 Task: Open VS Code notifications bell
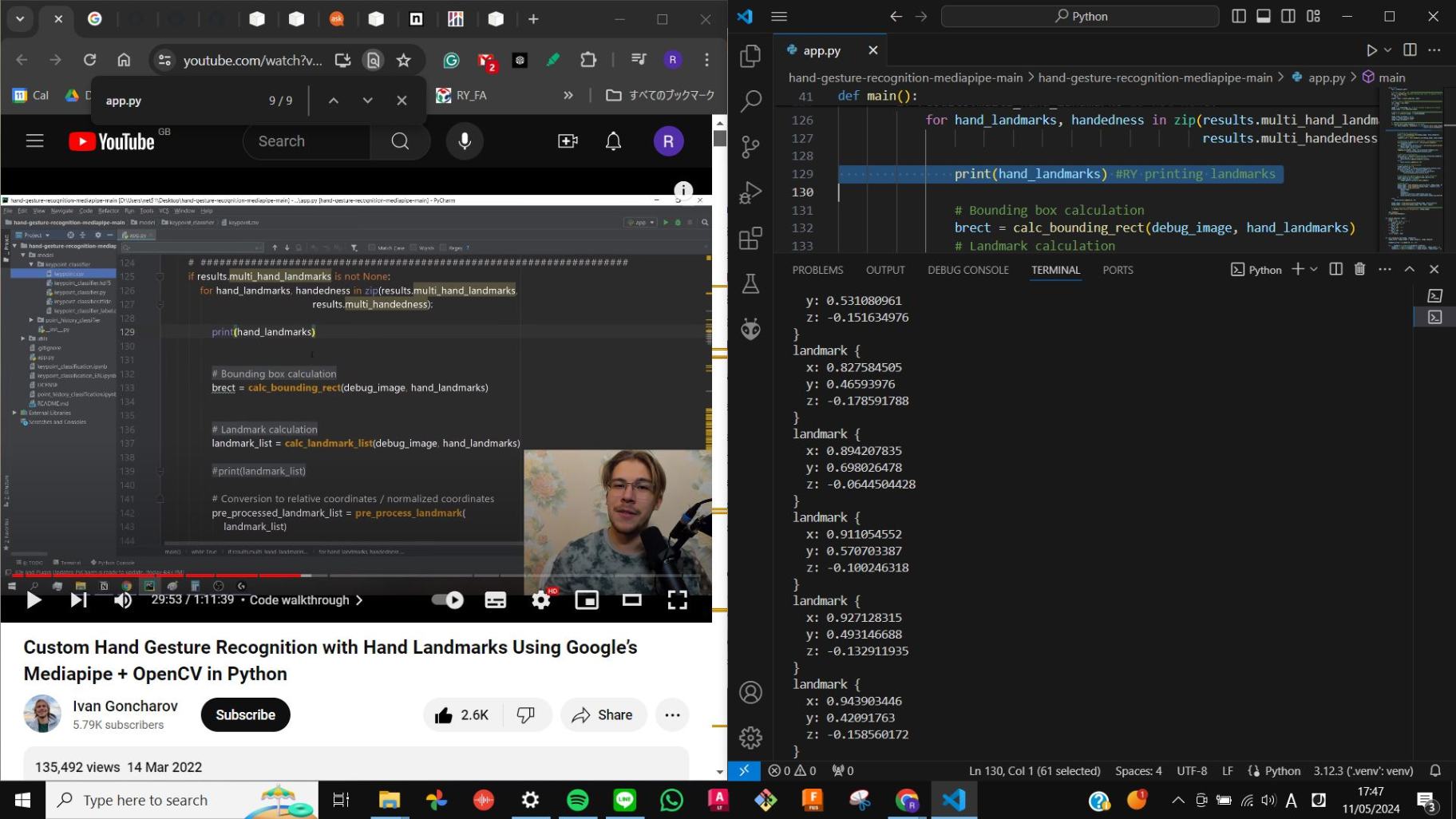[1435, 770]
